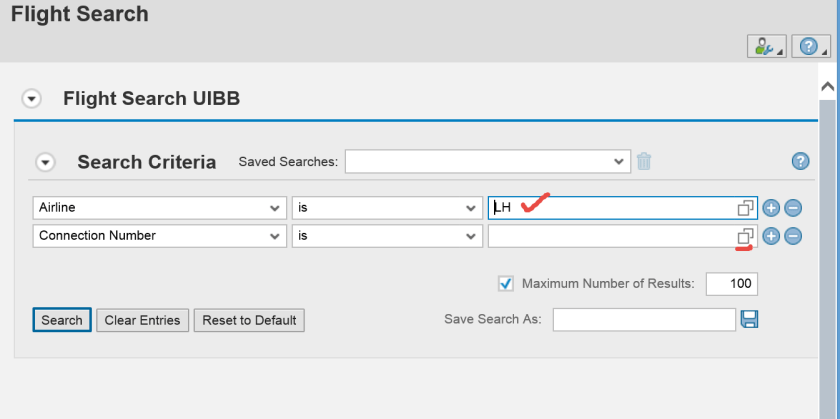Remove the Airline criterion row
This screenshot has height=419, width=840.
pos(792,208)
